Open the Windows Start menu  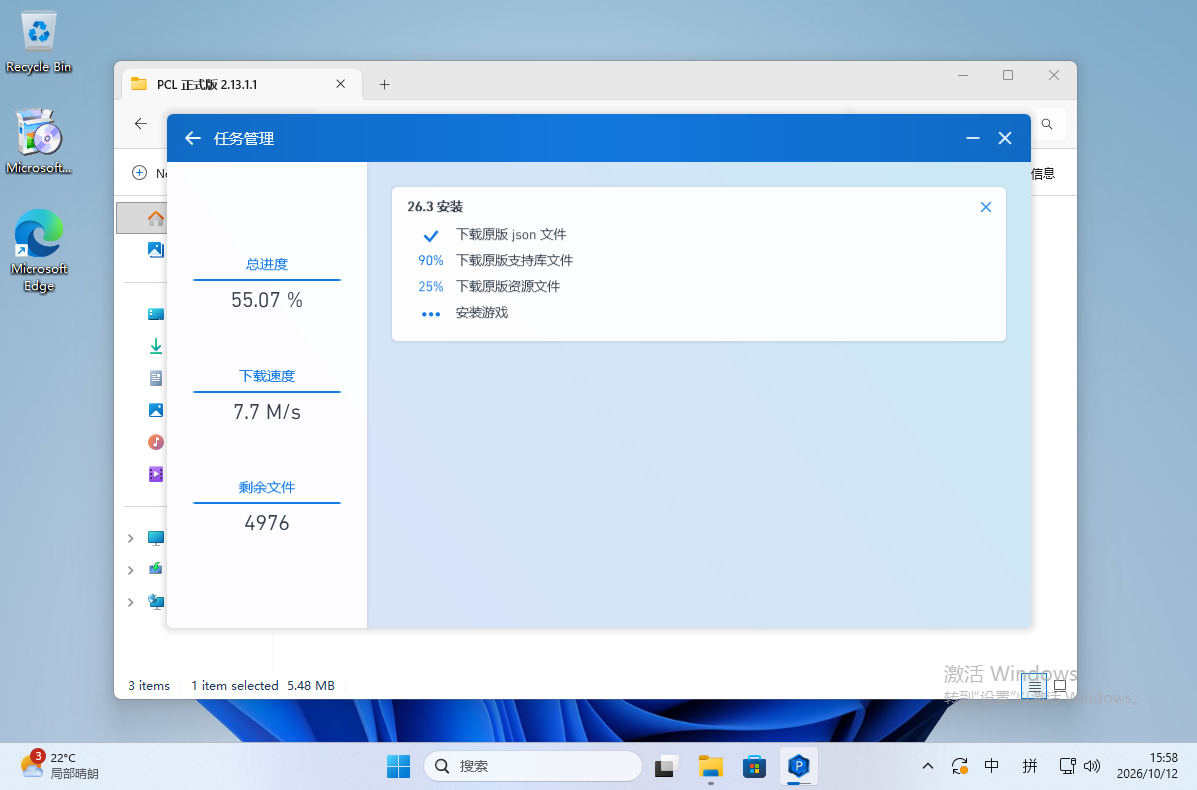tap(398, 766)
